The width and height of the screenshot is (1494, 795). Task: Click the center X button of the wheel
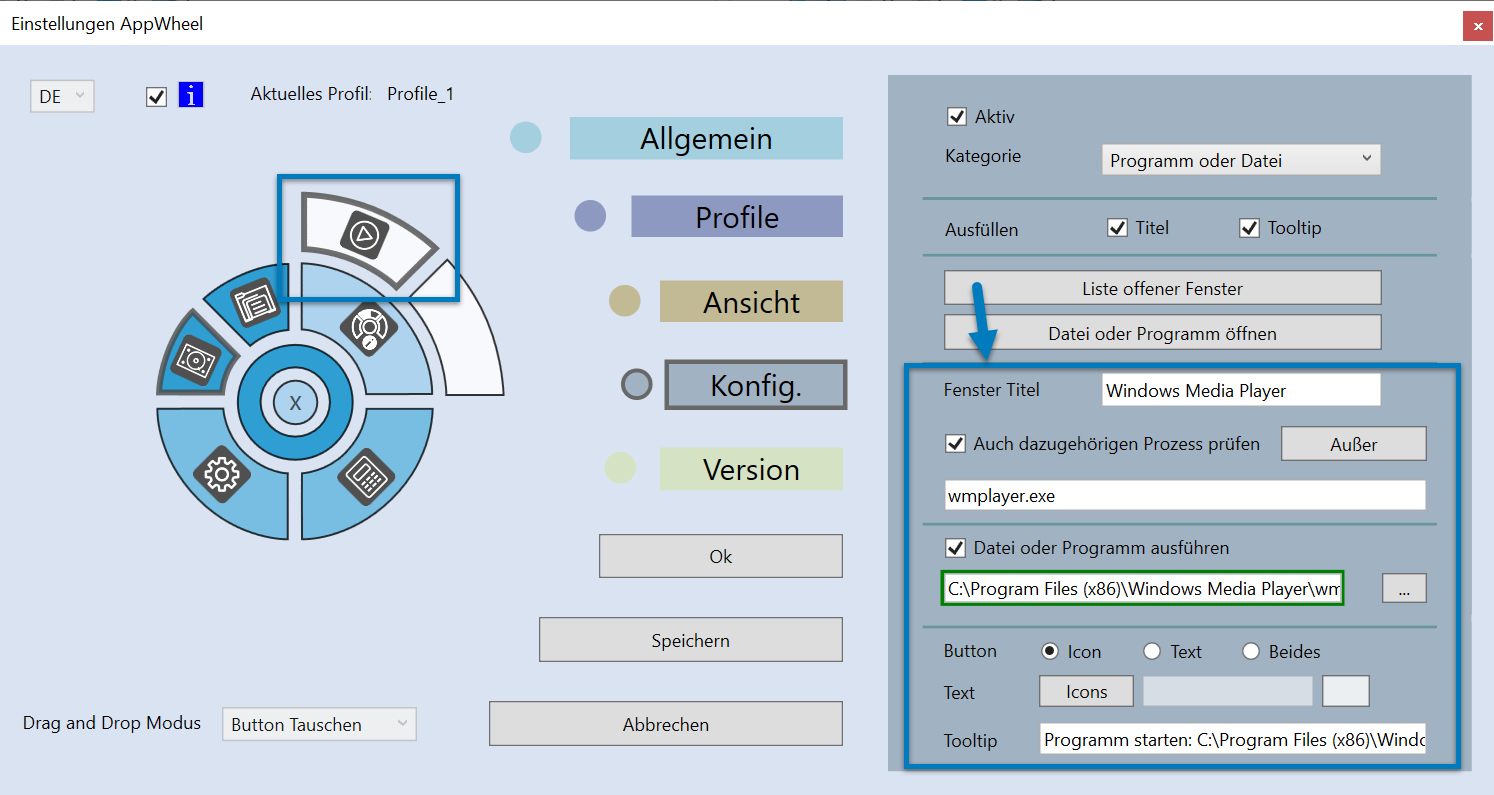pyautogui.click(x=293, y=402)
